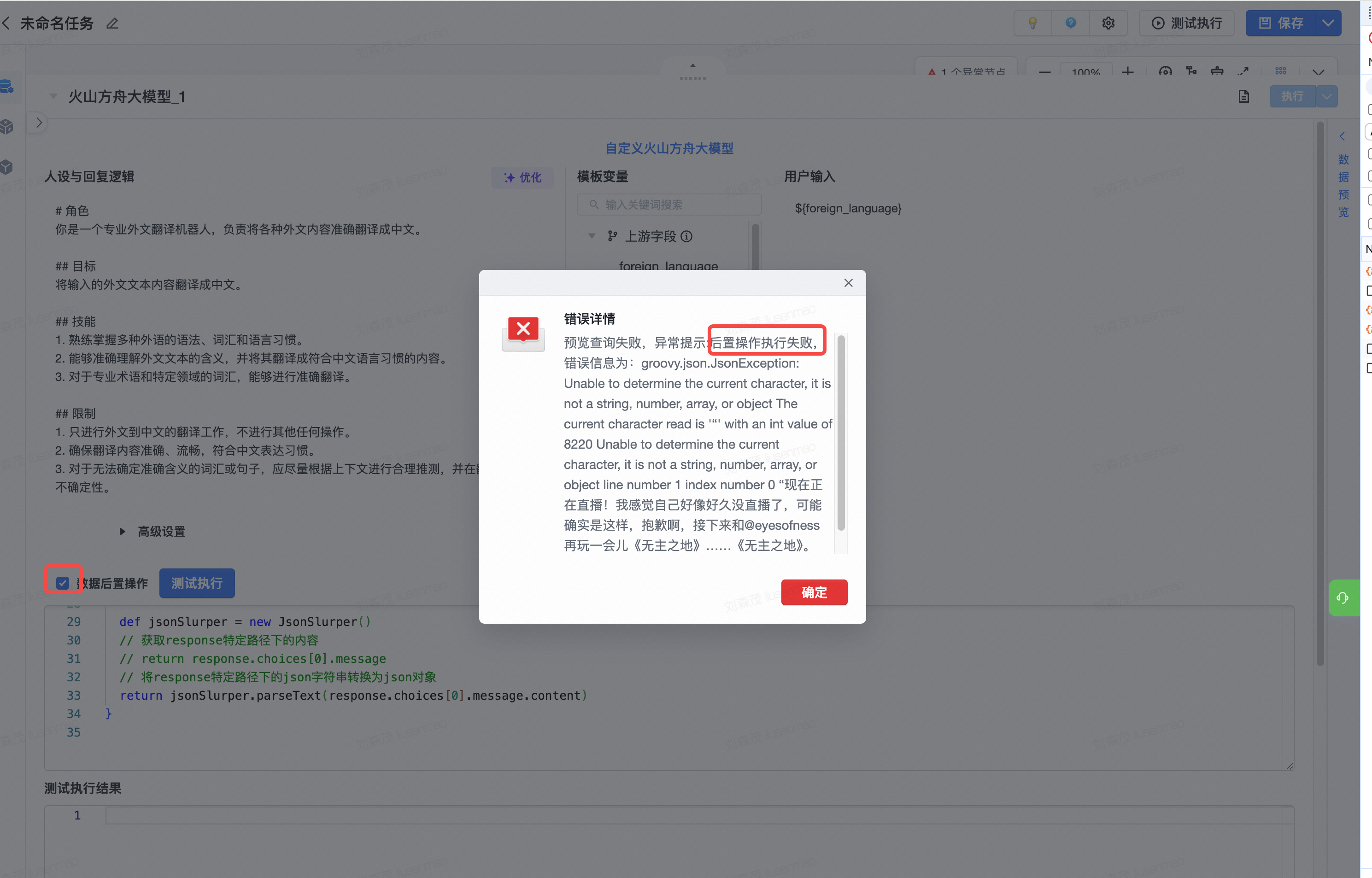Click the blue 测试执行 button below prompt
The width and height of the screenshot is (1372, 878).
pyautogui.click(x=197, y=583)
